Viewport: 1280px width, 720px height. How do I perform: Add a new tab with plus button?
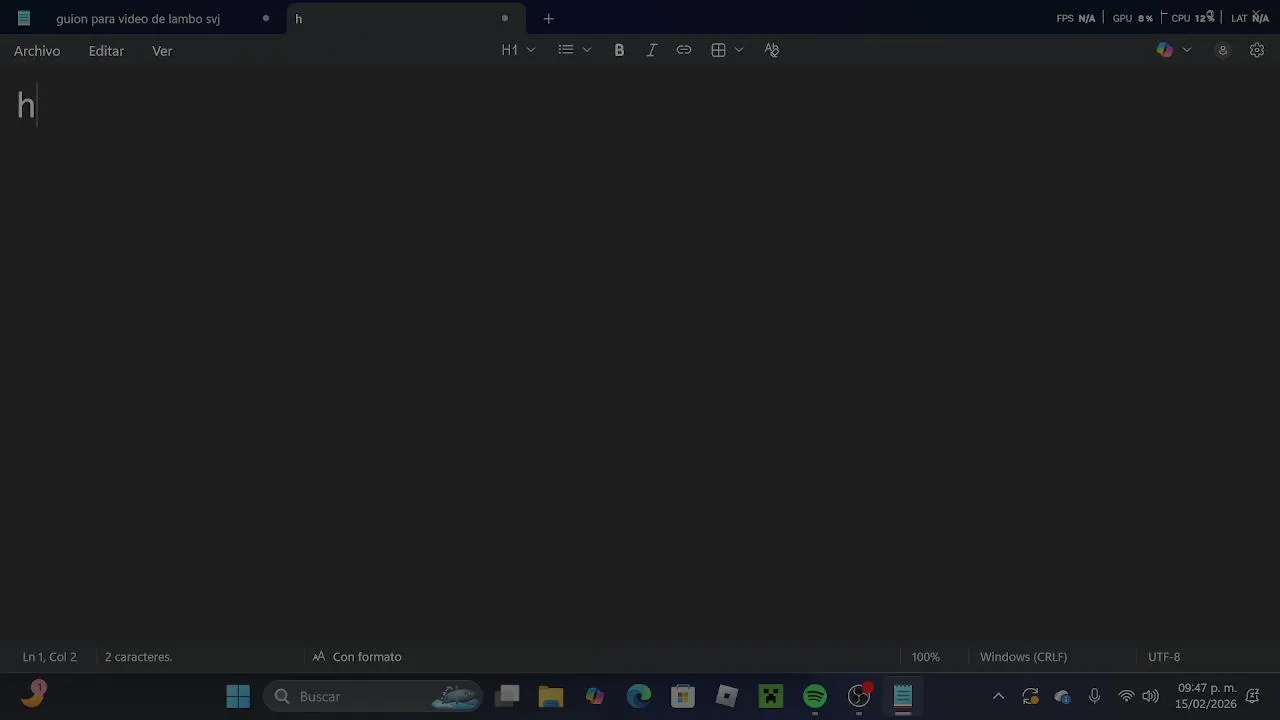tap(548, 19)
